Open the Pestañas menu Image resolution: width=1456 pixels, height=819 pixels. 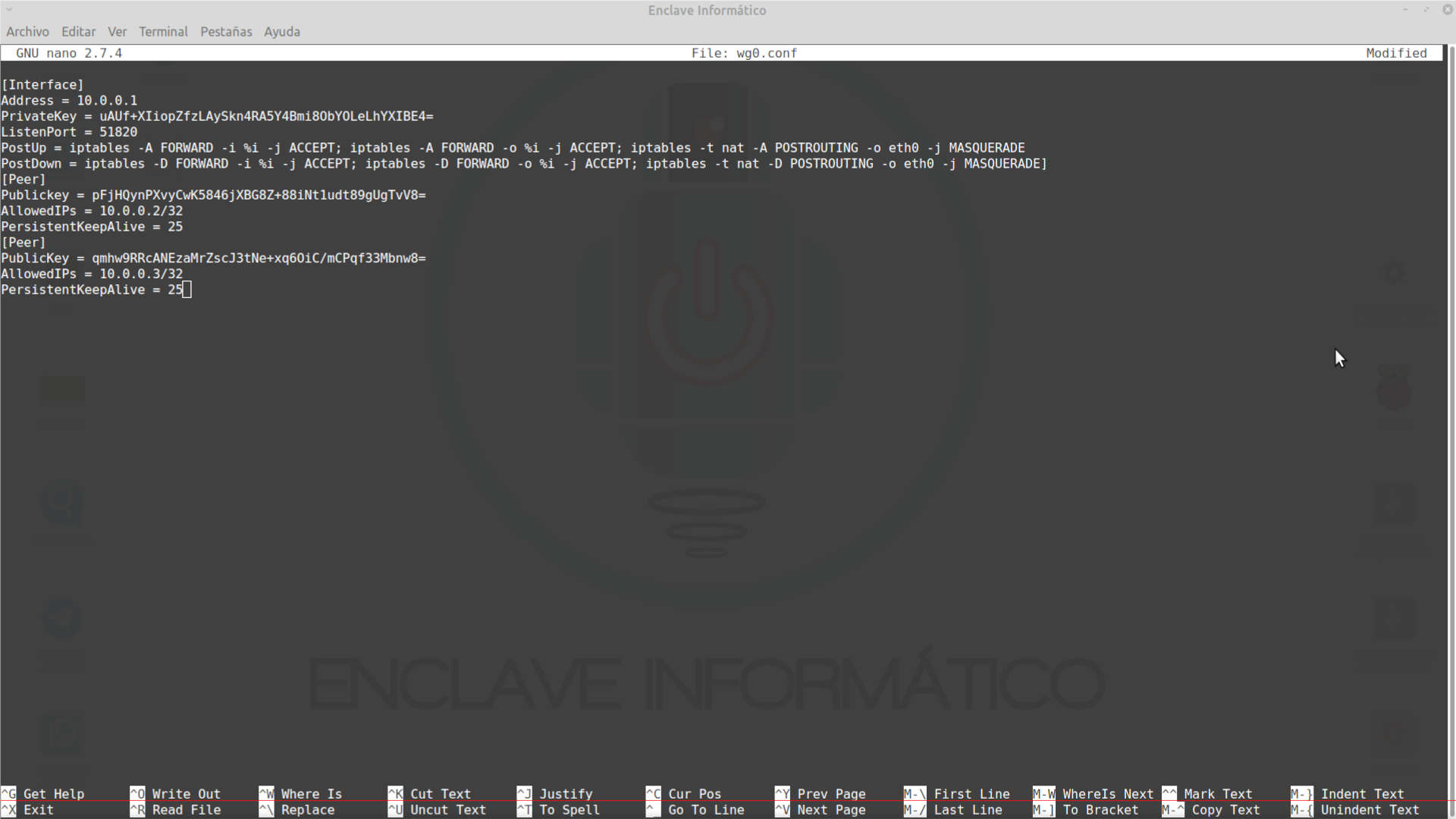click(x=225, y=32)
